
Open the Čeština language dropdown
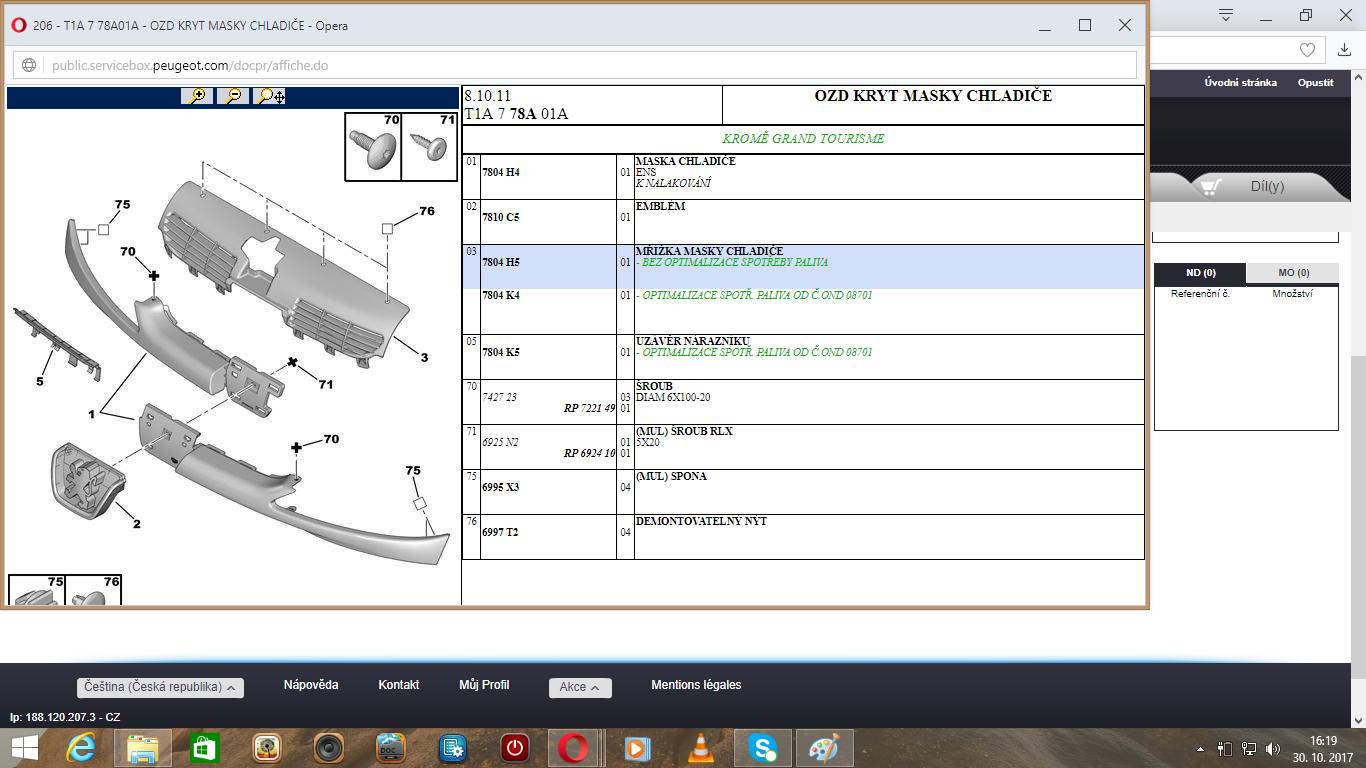point(160,687)
